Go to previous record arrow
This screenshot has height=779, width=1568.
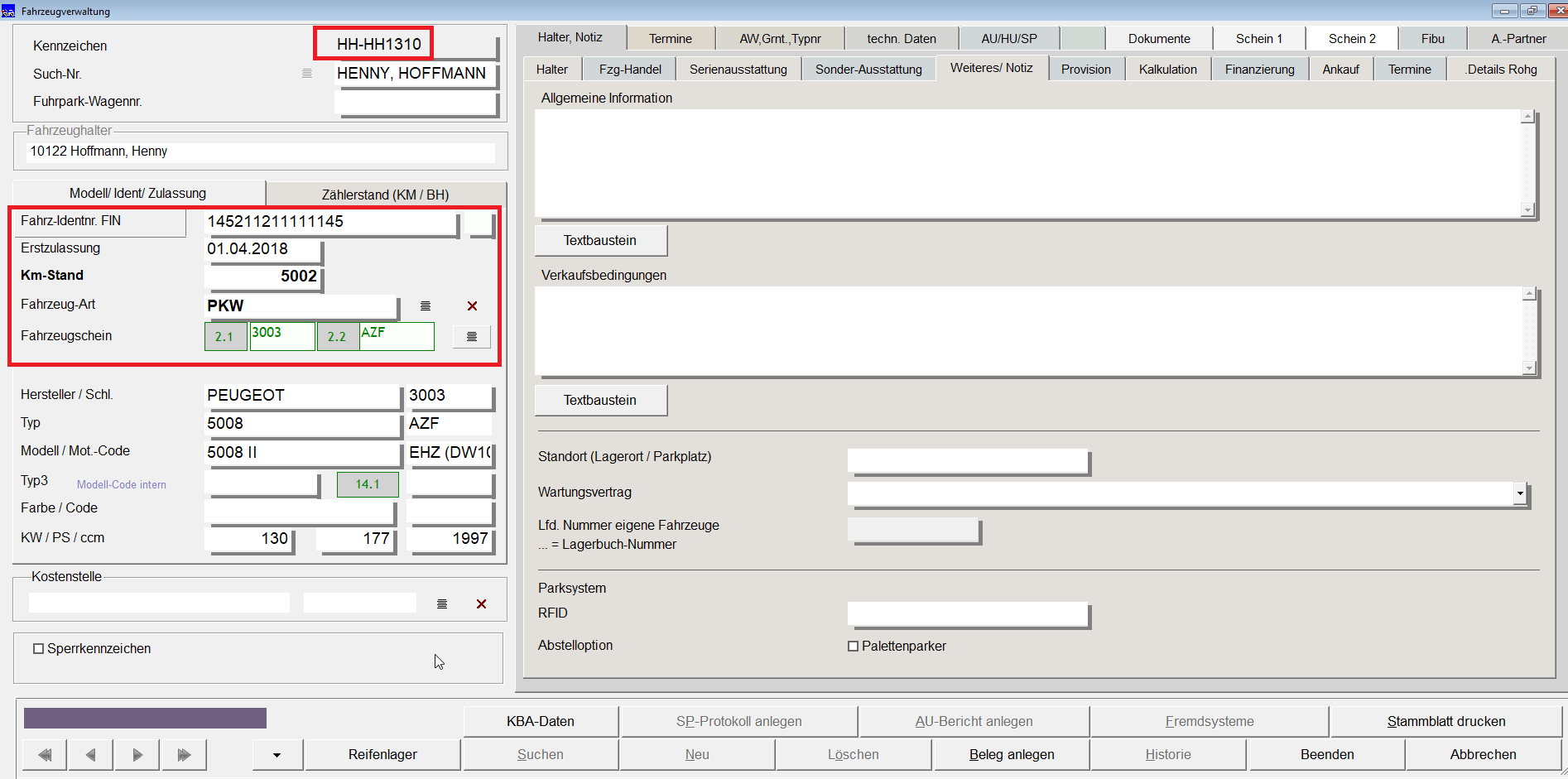pos(90,755)
